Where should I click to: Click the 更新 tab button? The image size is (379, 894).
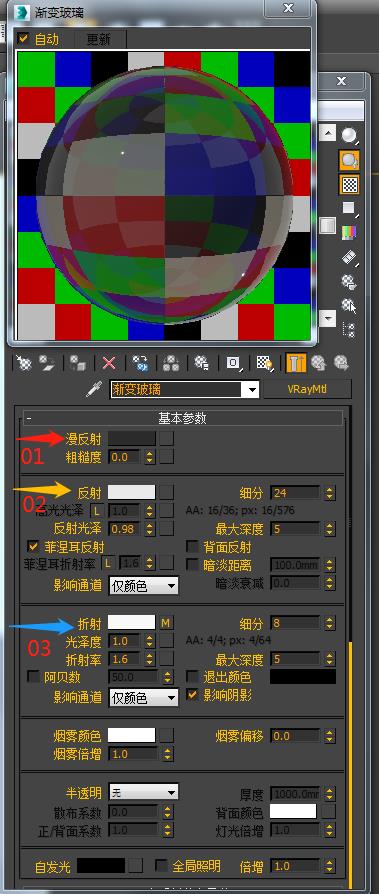pos(97,39)
